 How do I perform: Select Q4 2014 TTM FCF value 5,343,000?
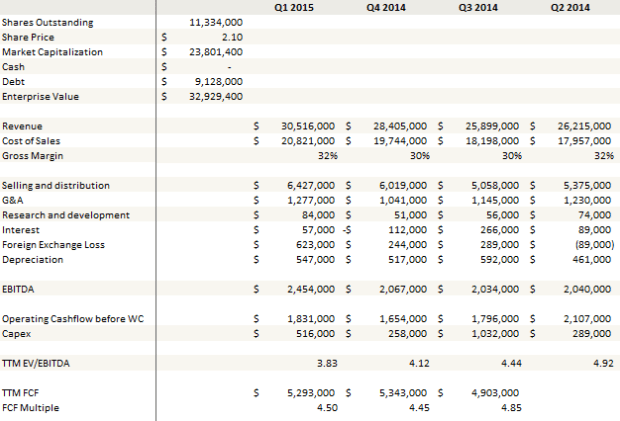tap(404, 393)
